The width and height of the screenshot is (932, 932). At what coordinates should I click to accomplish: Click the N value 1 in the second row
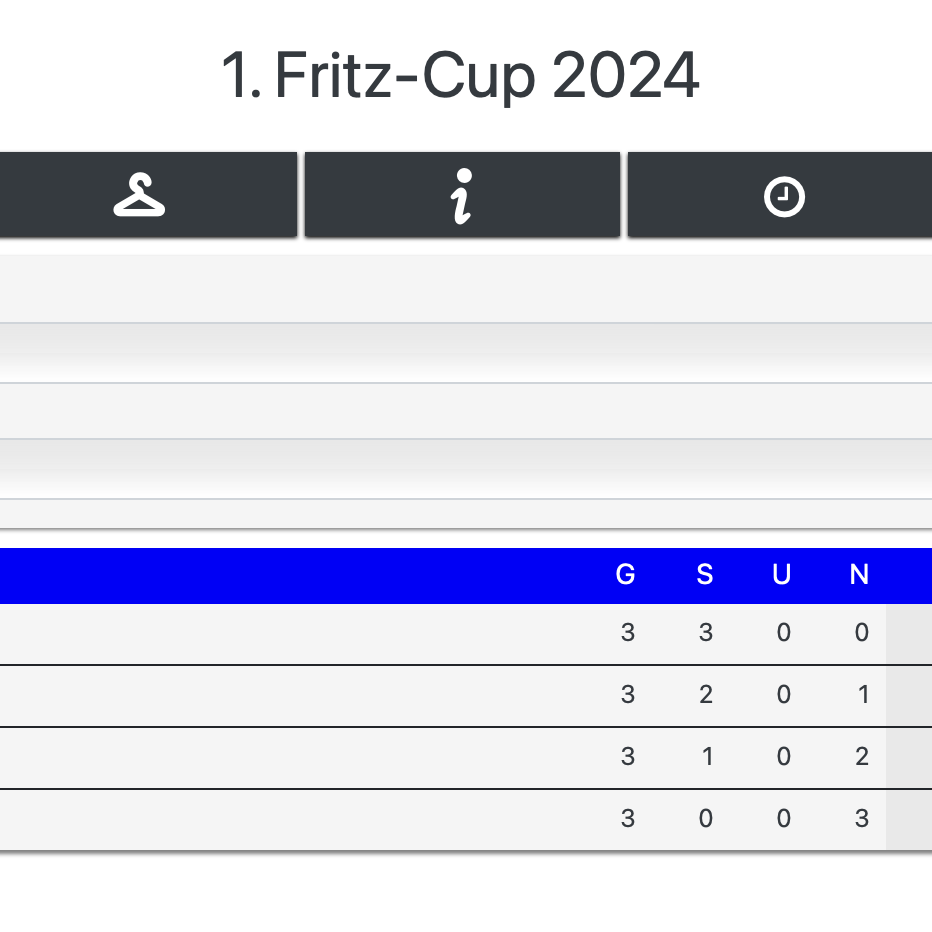(x=862, y=695)
